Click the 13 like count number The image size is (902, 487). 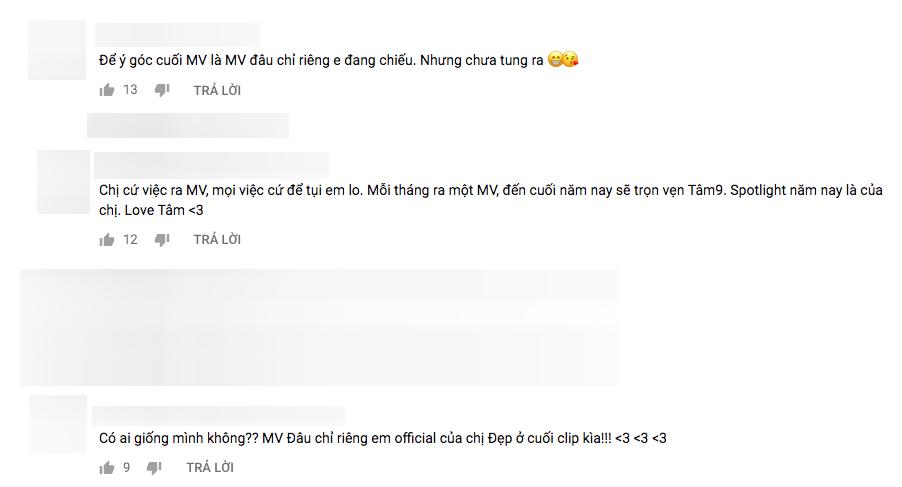coord(131,90)
